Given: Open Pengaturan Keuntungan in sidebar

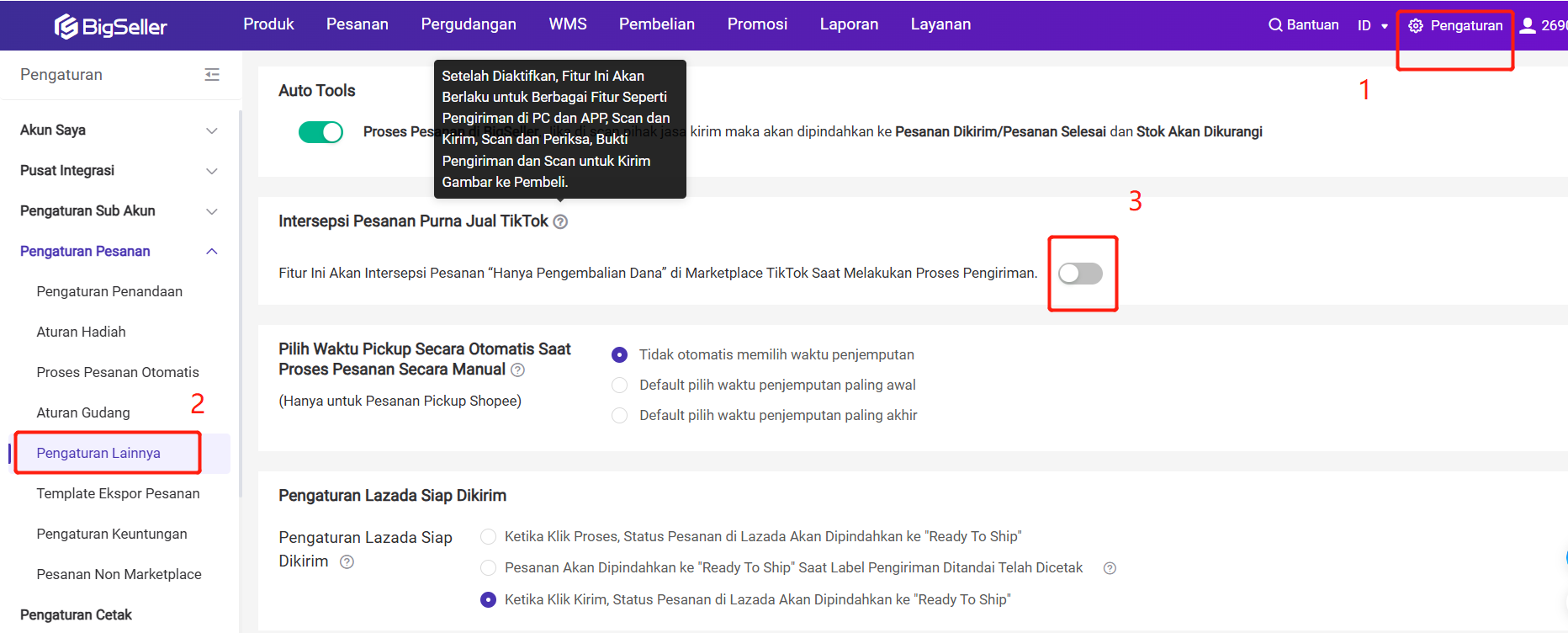Looking at the screenshot, I should coord(112,535).
